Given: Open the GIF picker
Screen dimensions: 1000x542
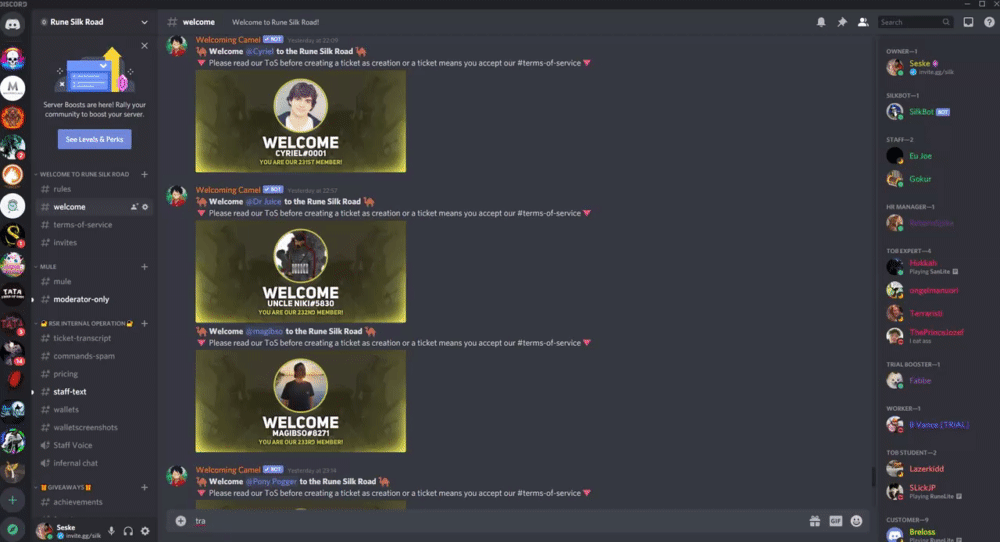Looking at the screenshot, I should (x=835, y=521).
